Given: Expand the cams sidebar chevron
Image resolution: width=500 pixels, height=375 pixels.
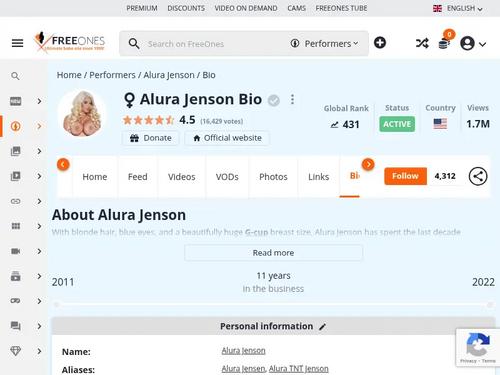Looking at the screenshot, I should (x=39, y=251).
